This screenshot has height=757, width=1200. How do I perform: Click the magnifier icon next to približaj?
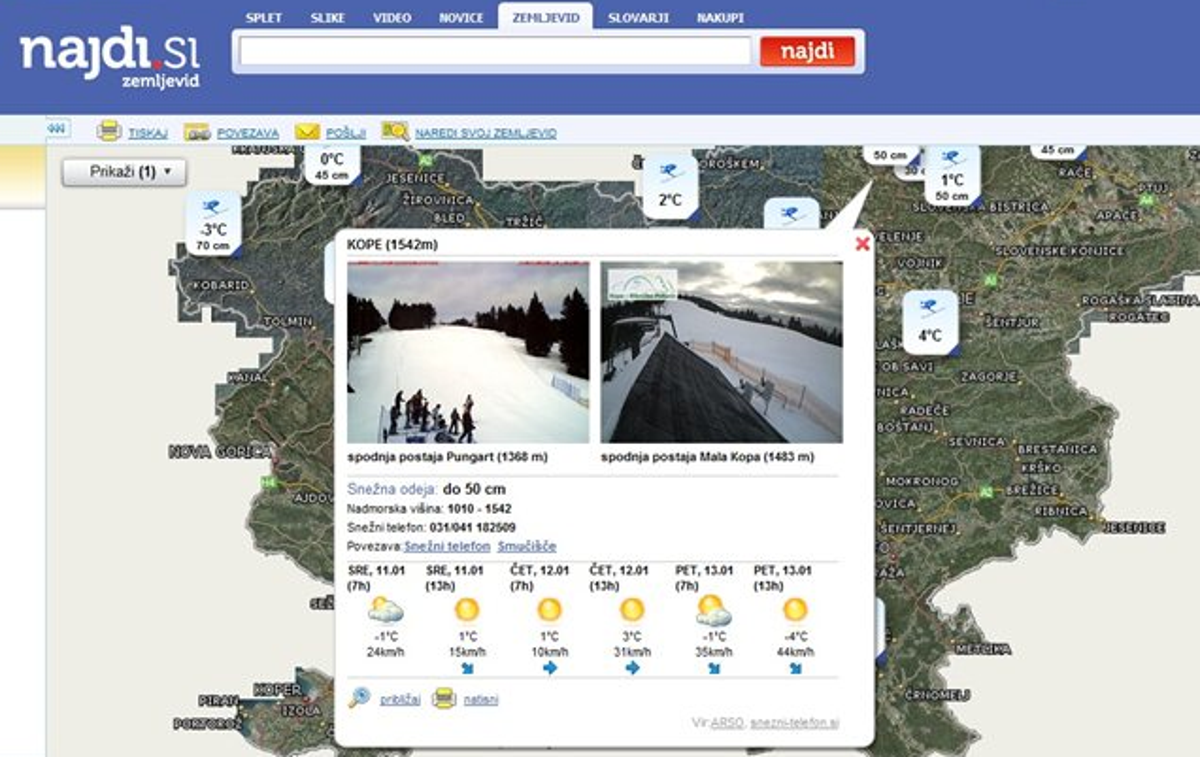tap(359, 698)
